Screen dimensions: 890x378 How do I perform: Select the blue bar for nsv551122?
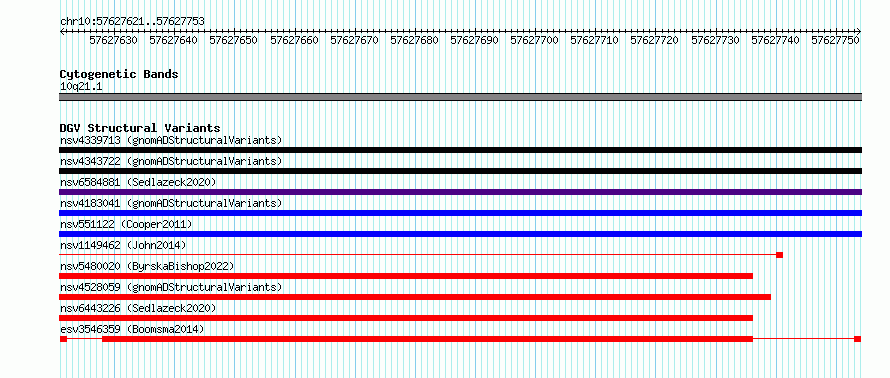[460, 234]
